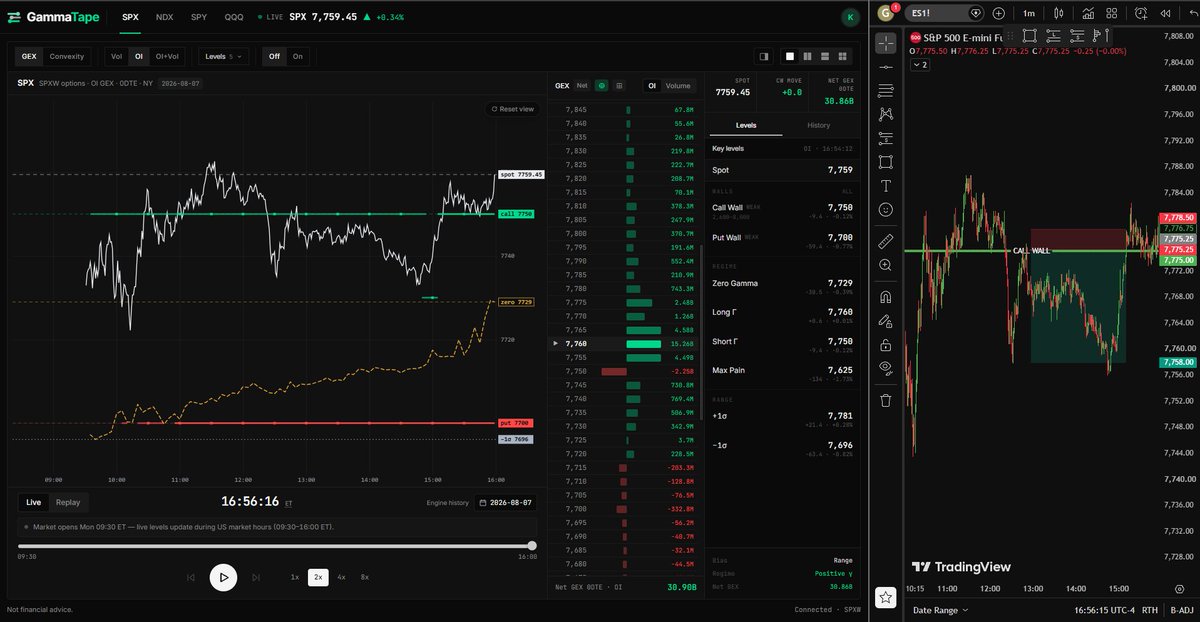Collapse the indicator legend showing 2

coord(920,64)
